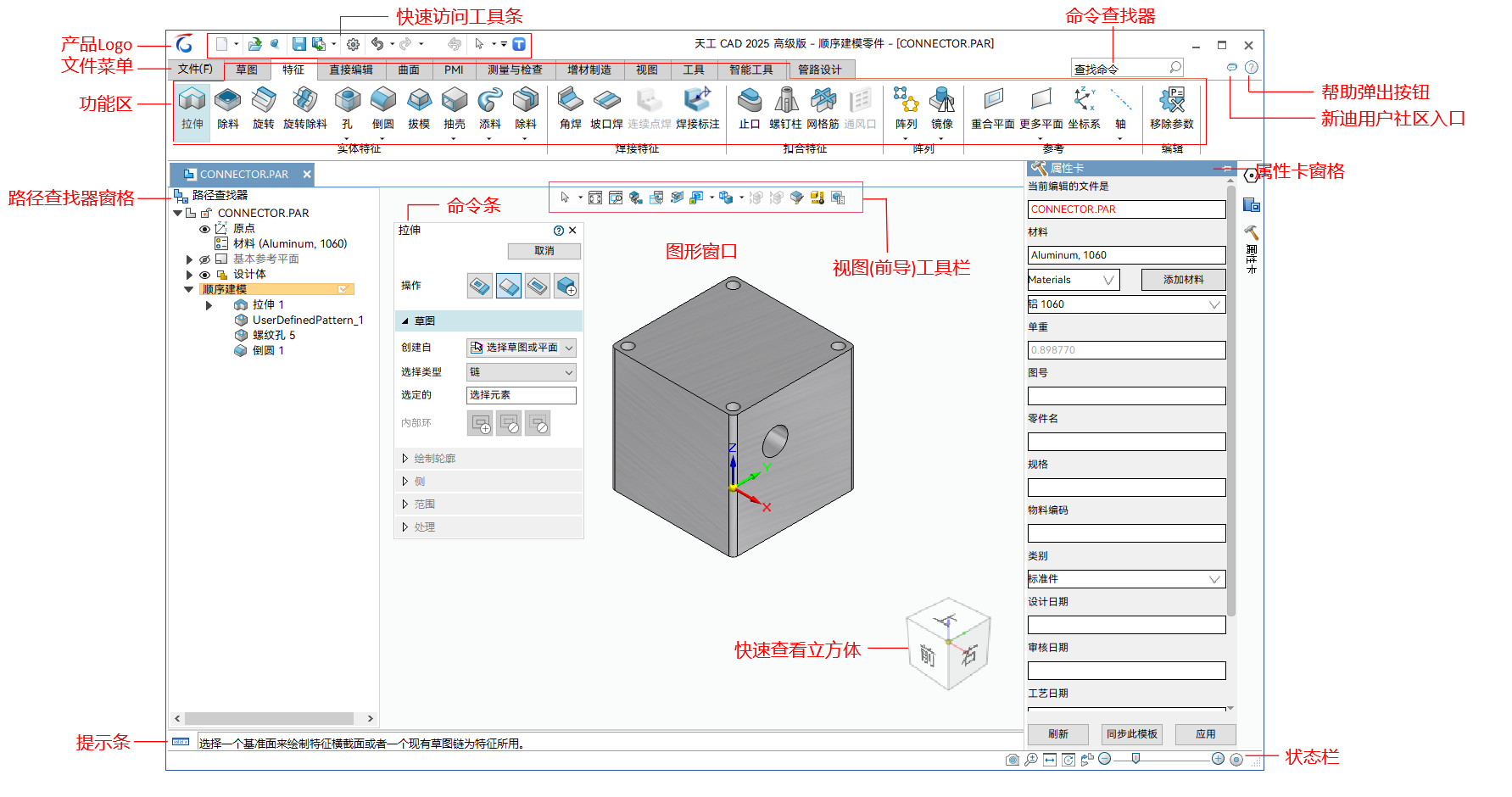The width and height of the screenshot is (1512, 797).
Task: Open 选择类型 链 dropdown
Action: click(522, 372)
